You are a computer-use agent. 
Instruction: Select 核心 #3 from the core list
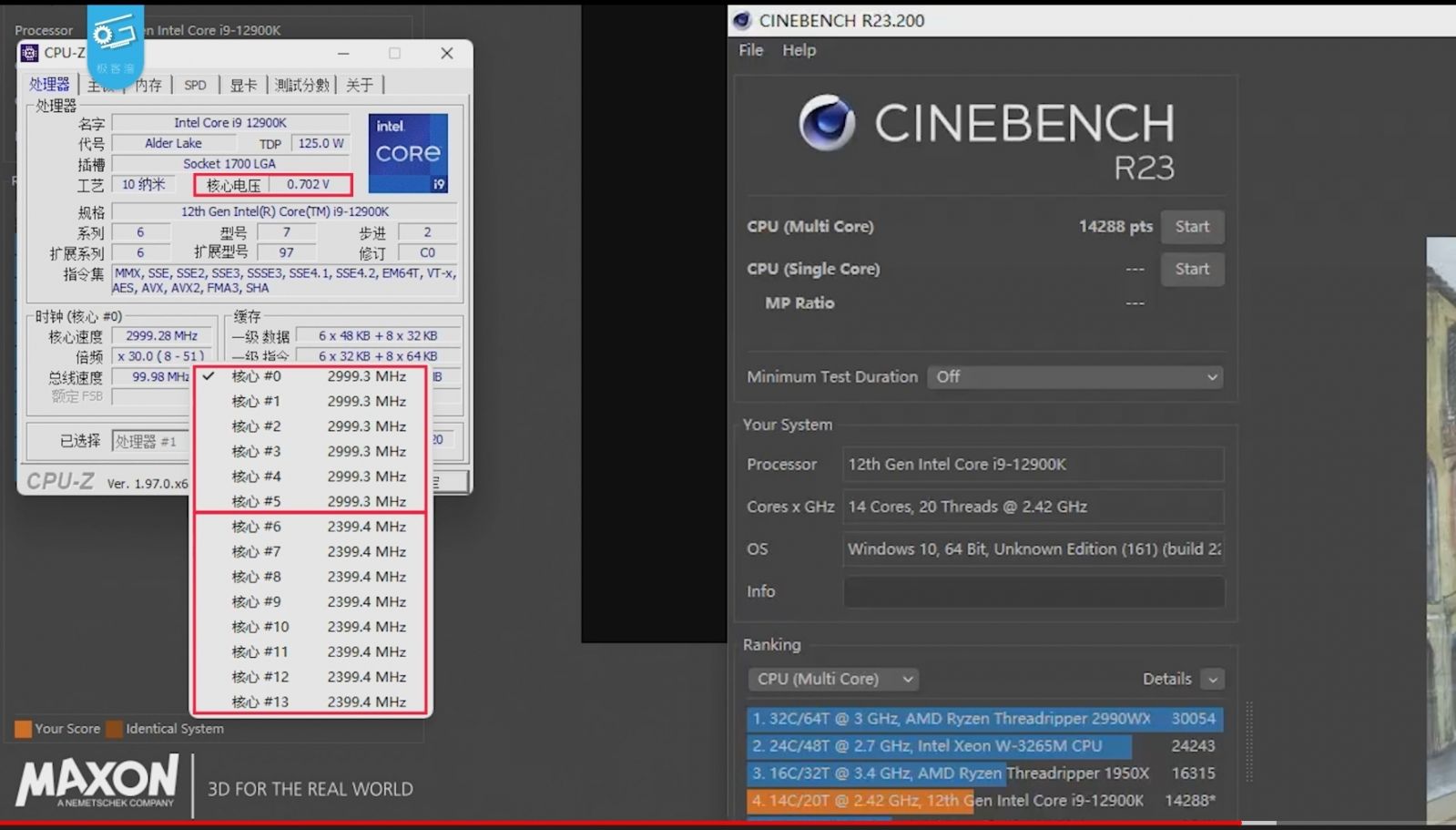coord(311,451)
